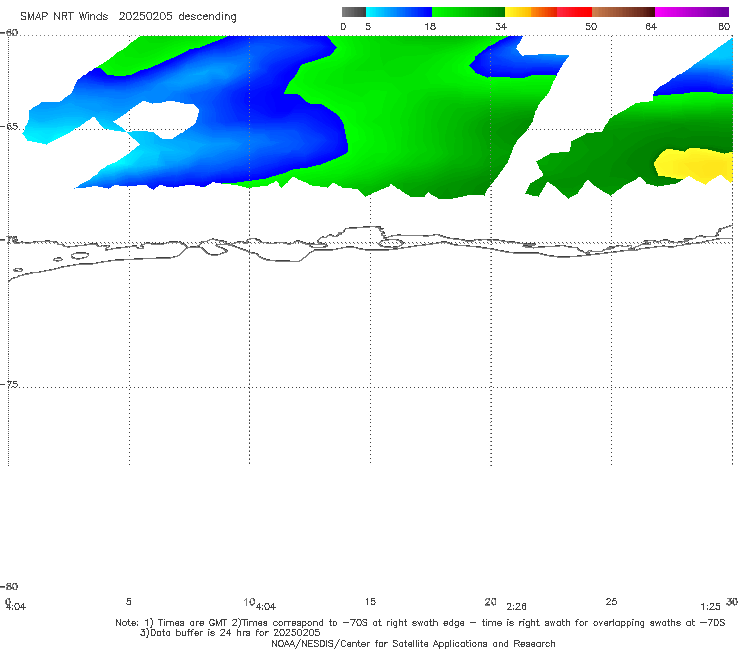Select the yellow-orange colorbar segment
The height and width of the screenshot is (650, 740).
531,12
